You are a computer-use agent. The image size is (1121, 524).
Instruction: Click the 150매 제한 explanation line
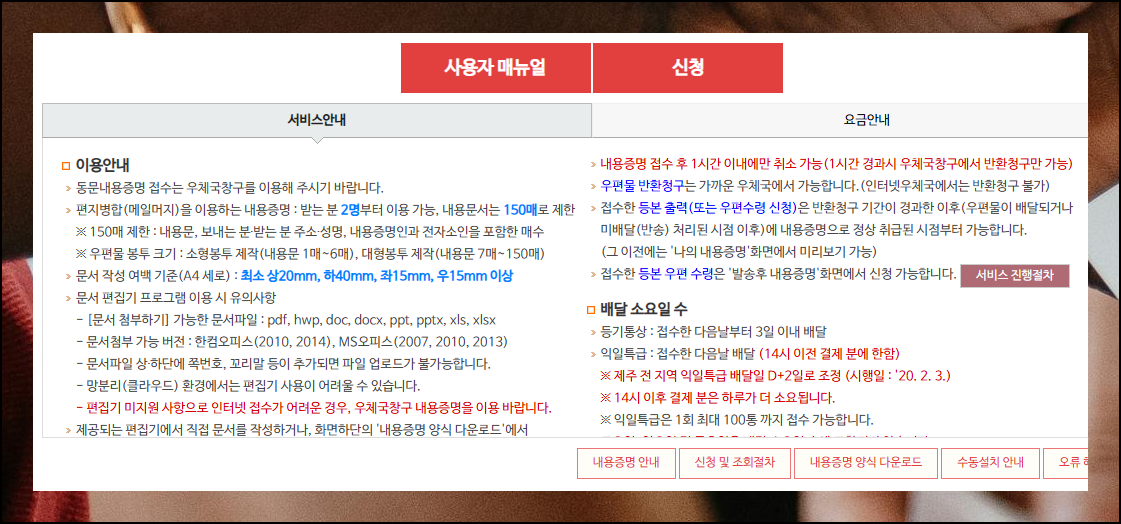click(x=310, y=232)
